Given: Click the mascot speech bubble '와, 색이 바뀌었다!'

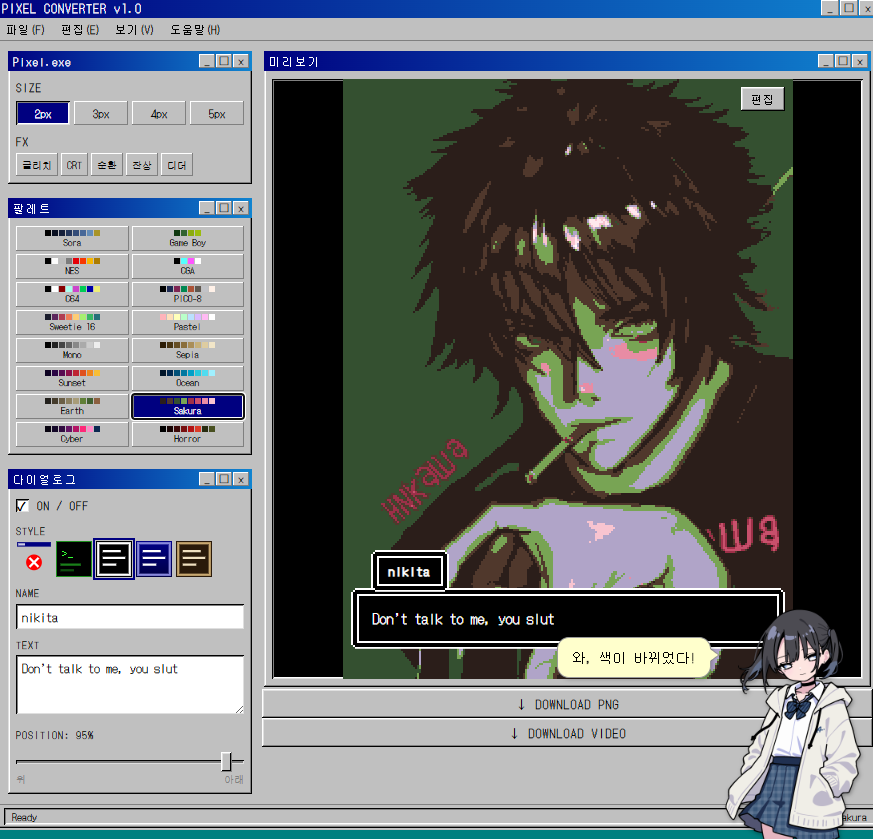Looking at the screenshot, I should (x=634, y=658).
